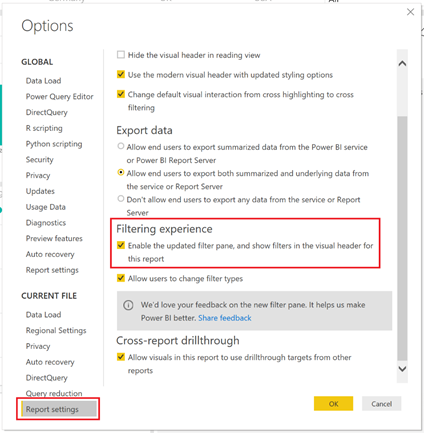
Task: Toggle cross-report drillthrough checkbox
Action: 121,357
